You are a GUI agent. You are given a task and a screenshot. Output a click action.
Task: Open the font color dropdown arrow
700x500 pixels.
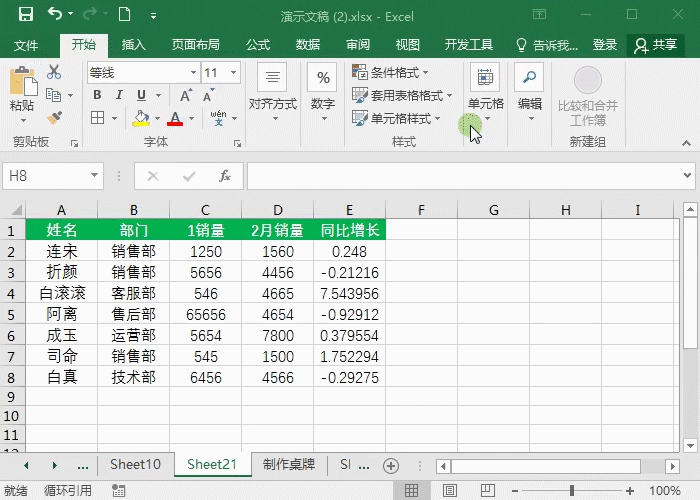(x=192, y=118)
